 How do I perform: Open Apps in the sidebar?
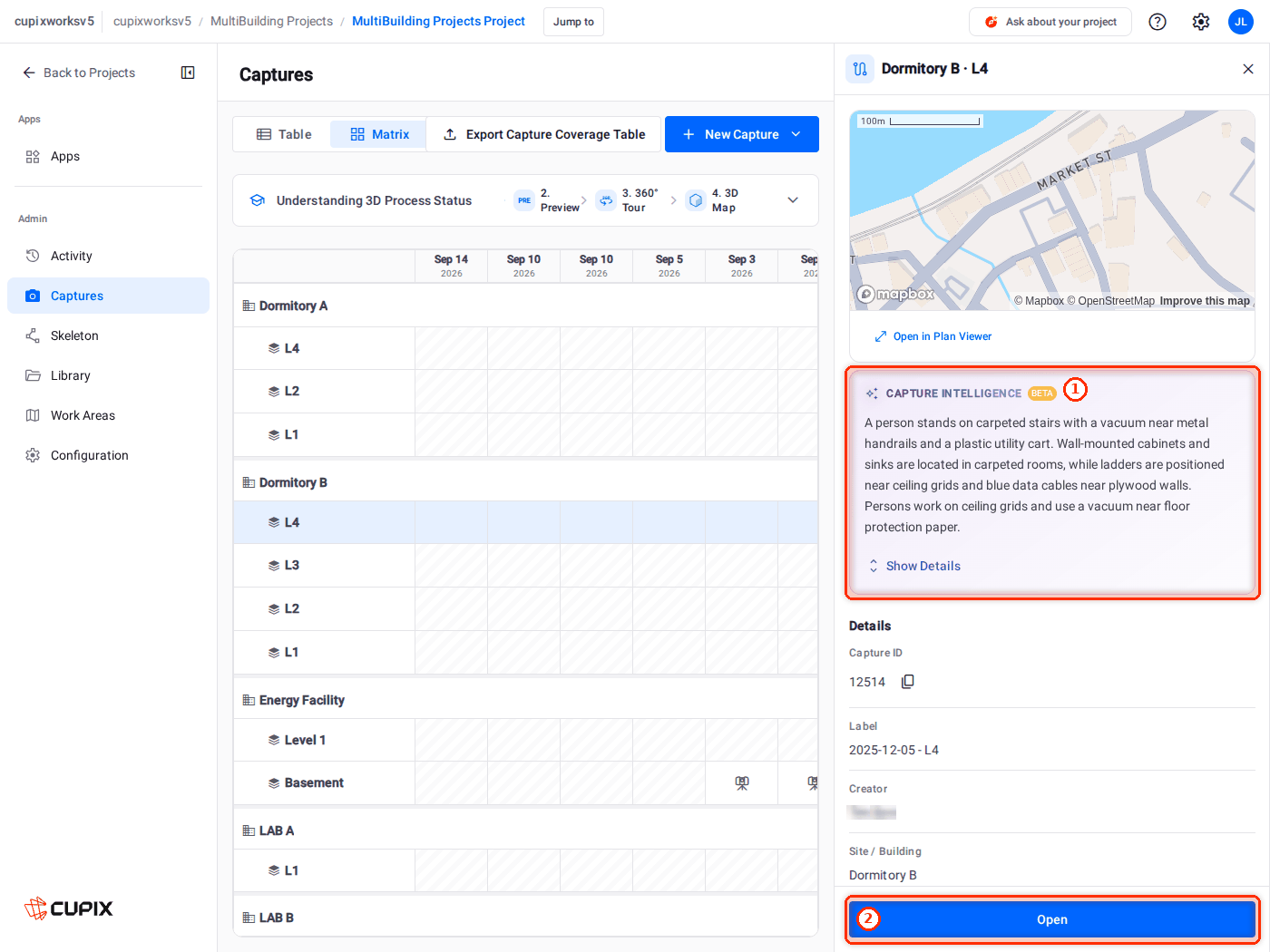pos(109,156)
